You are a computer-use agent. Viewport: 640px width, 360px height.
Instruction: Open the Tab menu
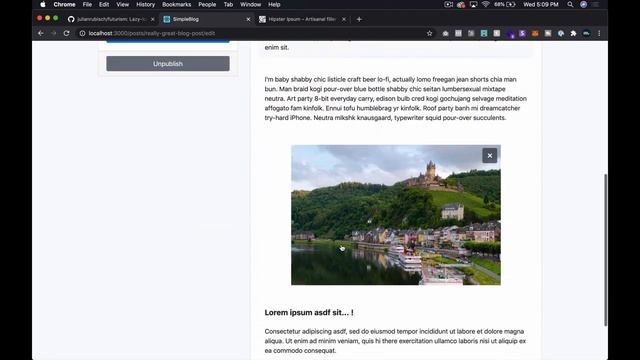(228, 4)
